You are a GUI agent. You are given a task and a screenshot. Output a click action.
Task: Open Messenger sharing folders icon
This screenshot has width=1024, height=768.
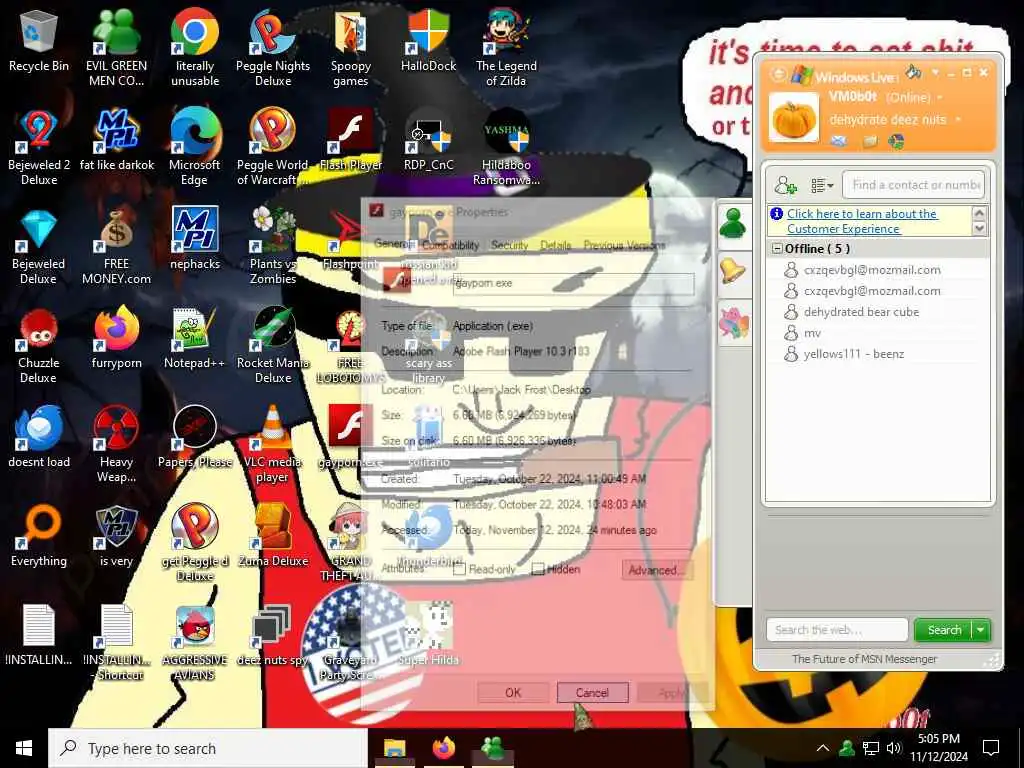coord(869,141)
